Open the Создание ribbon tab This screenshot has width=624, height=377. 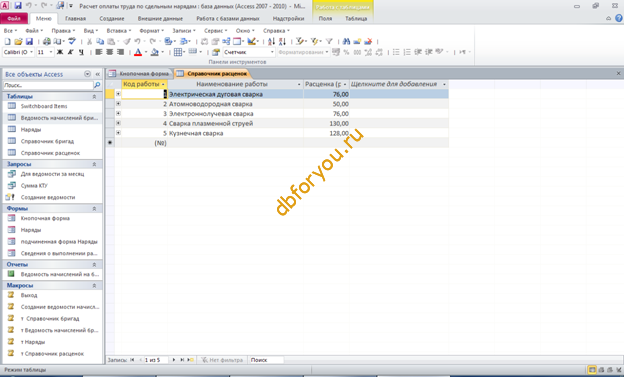click(112, 18)
